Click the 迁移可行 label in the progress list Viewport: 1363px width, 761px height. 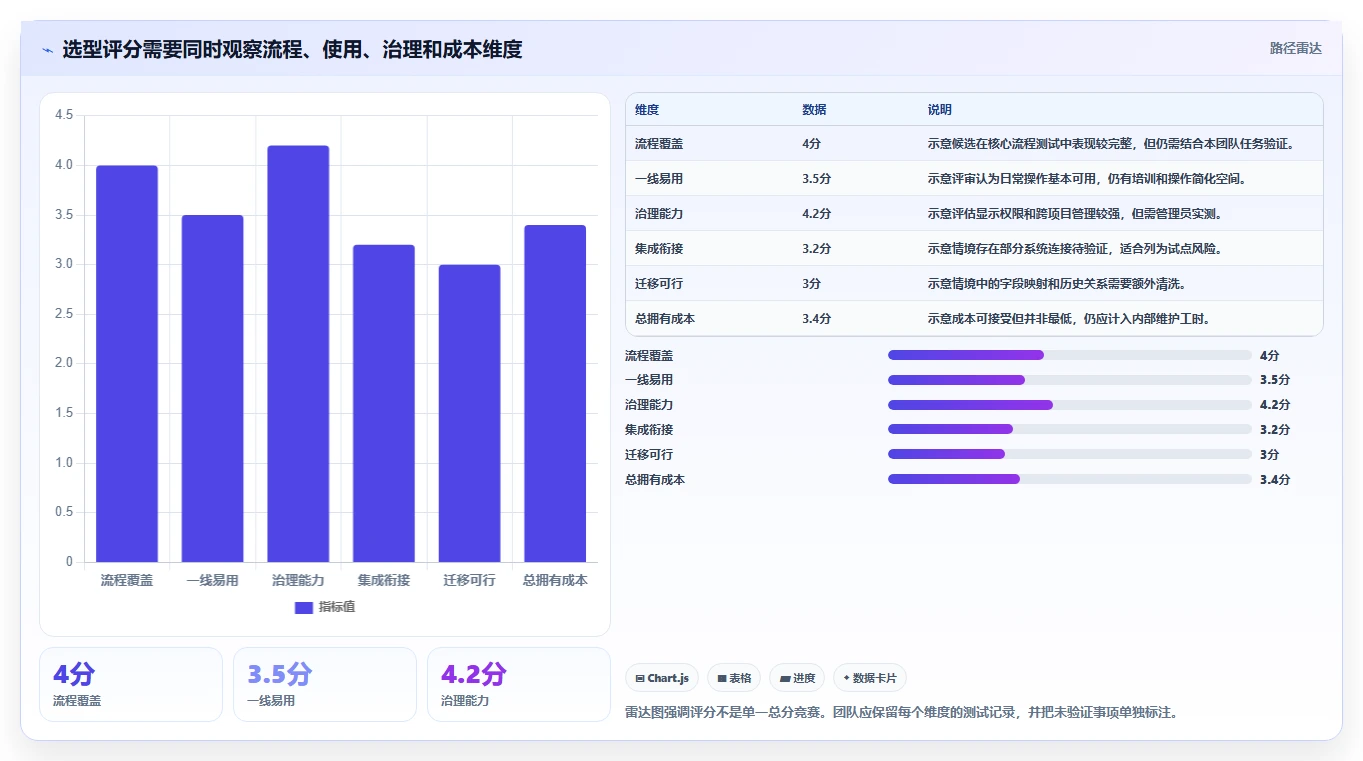pyautogui.click(x=649, y=454)
